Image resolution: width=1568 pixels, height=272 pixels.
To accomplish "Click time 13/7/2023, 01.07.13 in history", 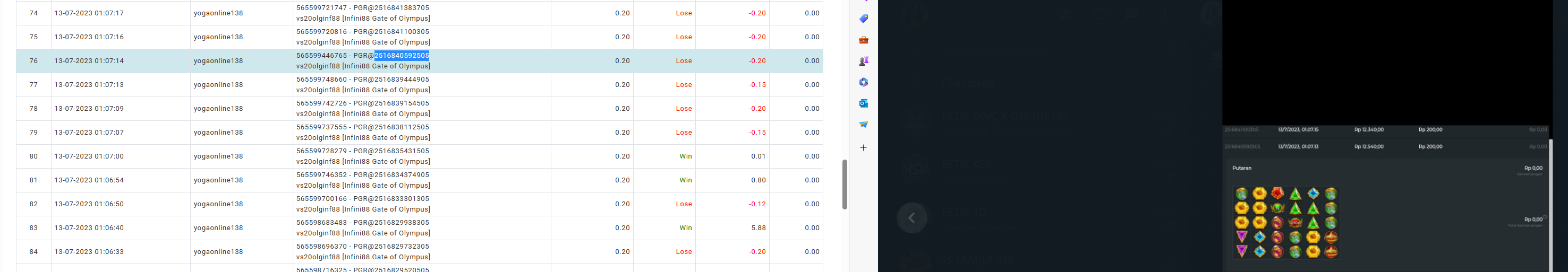I will (1298, 146).
